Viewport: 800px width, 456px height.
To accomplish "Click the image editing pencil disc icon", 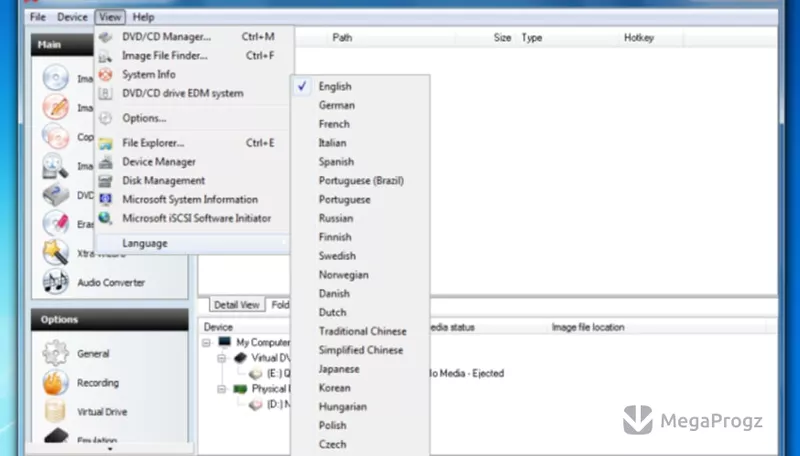I will [x=56, y=108].
